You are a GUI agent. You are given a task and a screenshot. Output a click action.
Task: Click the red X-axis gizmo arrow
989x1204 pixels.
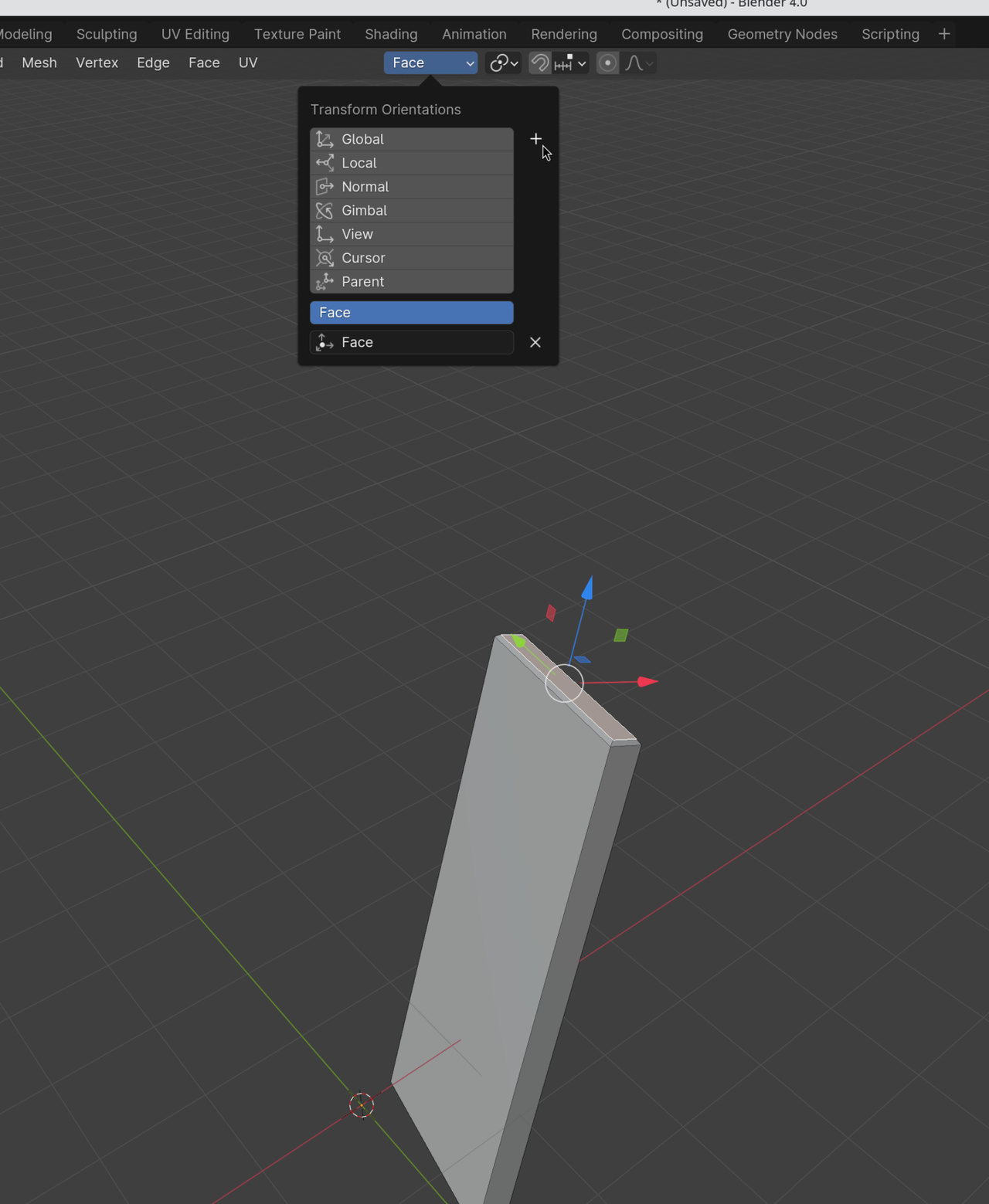647,681
